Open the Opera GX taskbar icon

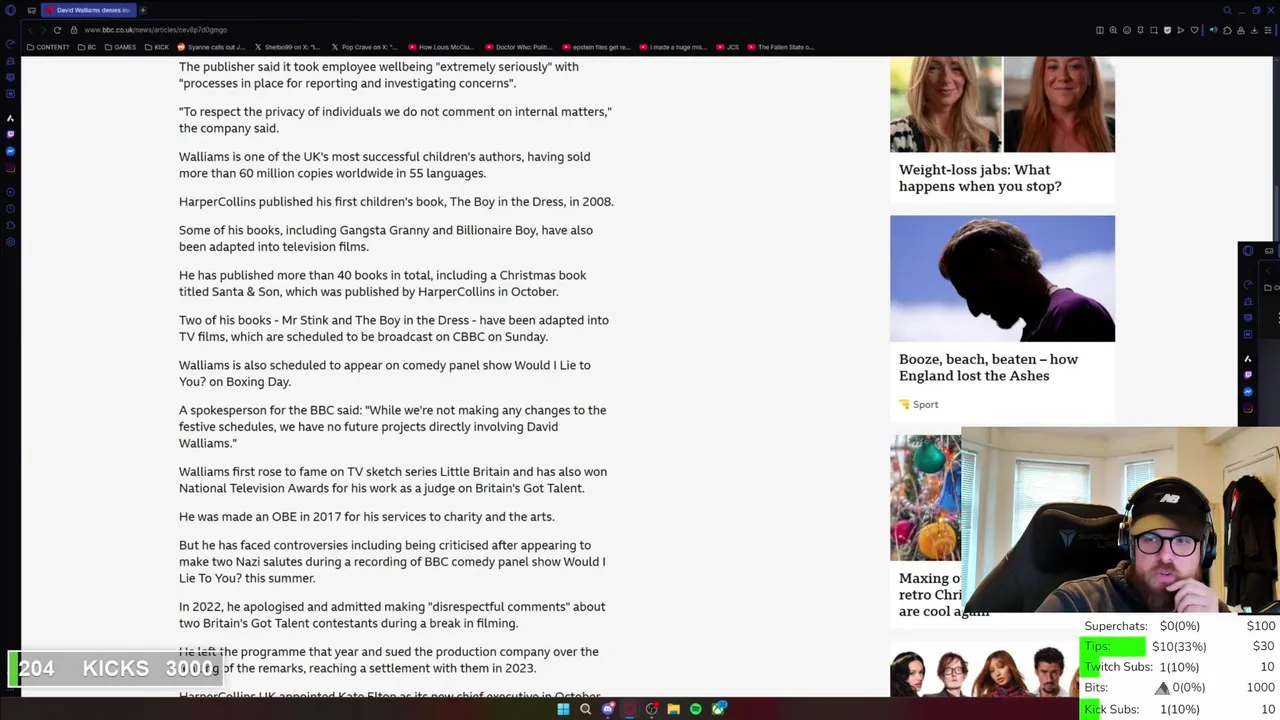click(630, 709)
